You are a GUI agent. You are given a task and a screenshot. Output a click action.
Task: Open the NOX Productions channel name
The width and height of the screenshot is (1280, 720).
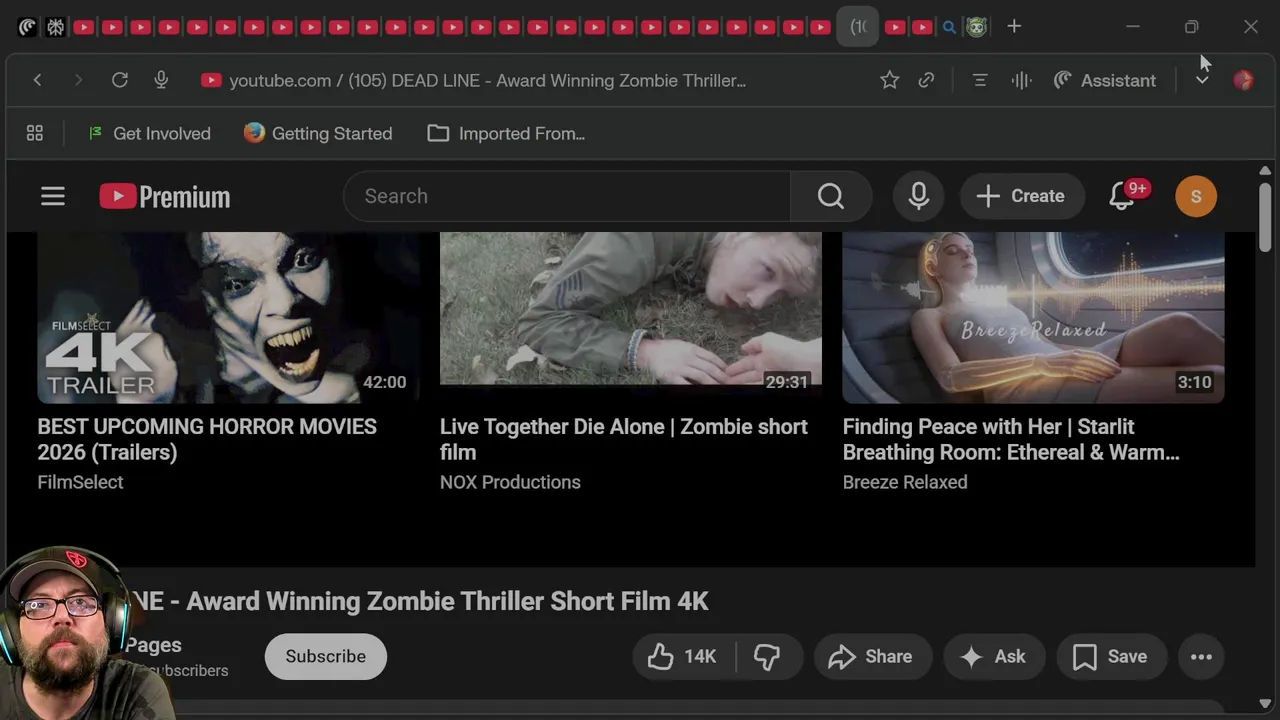click(x=510, y=482)
